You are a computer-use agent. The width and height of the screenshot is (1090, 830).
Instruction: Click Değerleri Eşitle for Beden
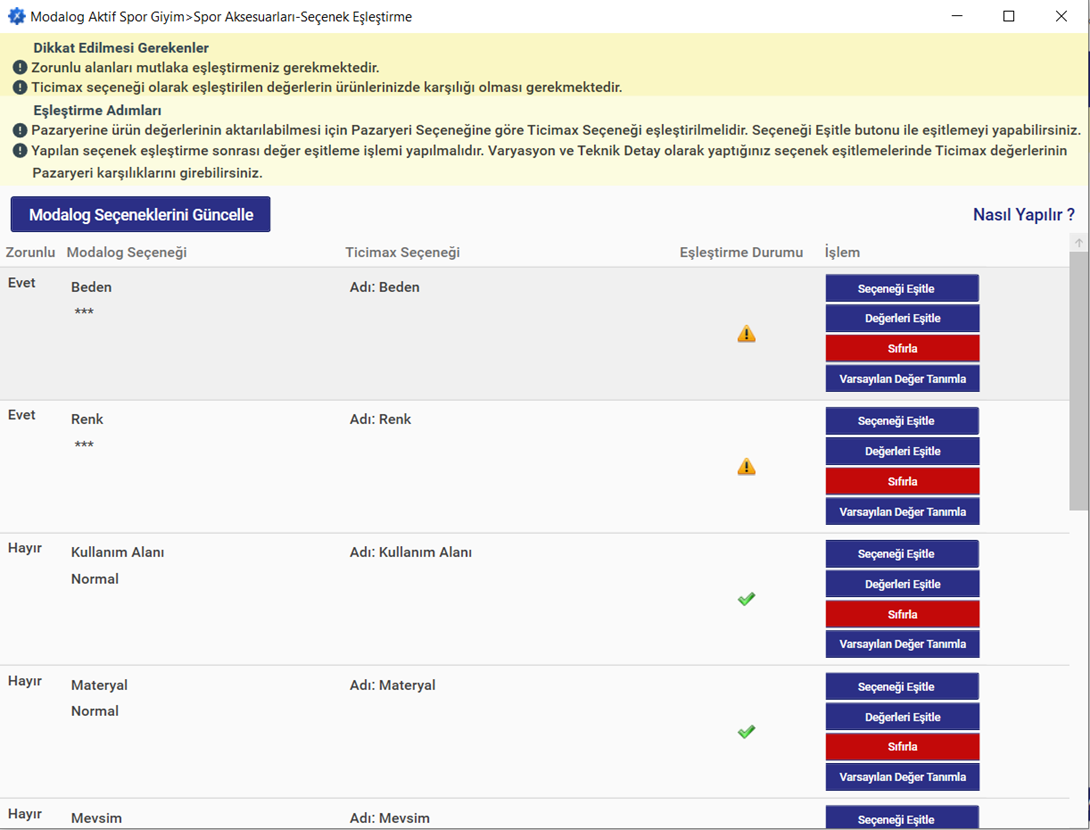902,318
